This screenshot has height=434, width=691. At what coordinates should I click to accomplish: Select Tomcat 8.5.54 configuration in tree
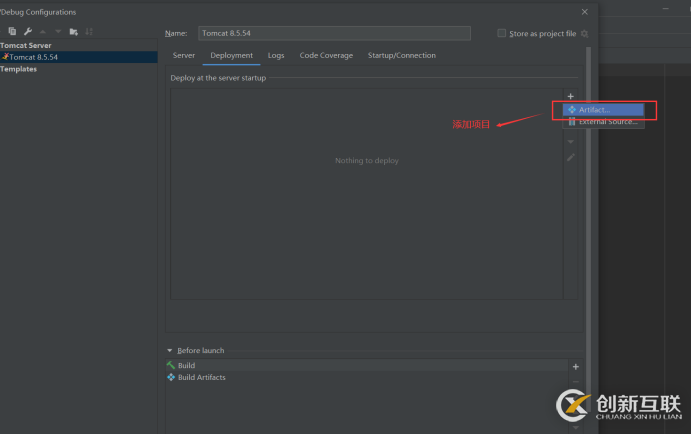(x=78, y=57)
